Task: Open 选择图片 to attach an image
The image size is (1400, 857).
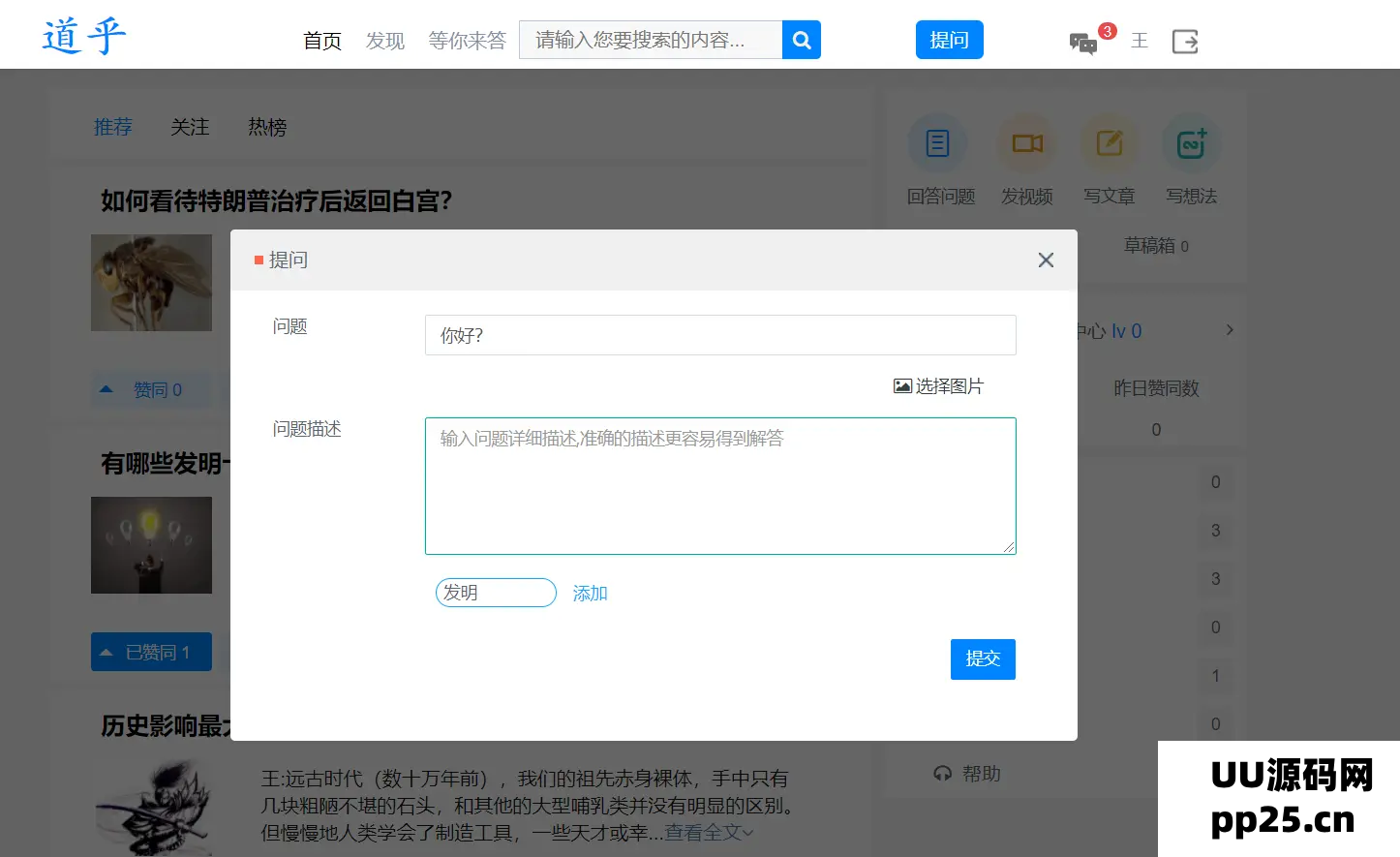Action: (937, 385)
